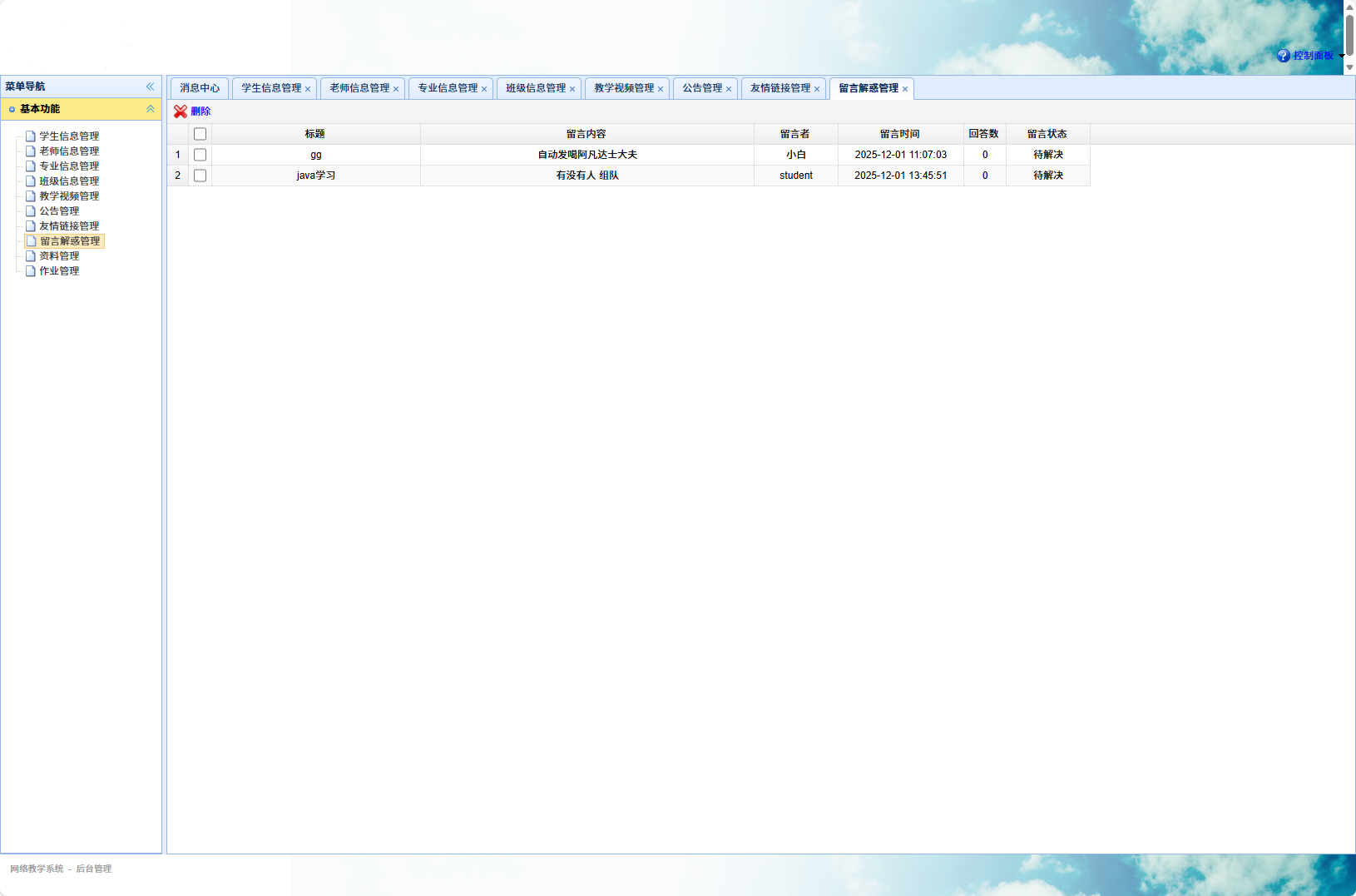Image resolution: width=1356 pixels, height=896 pixels.
Task: Click the document icon beside 教学视频管理
Action: click(x=31, y=196)
